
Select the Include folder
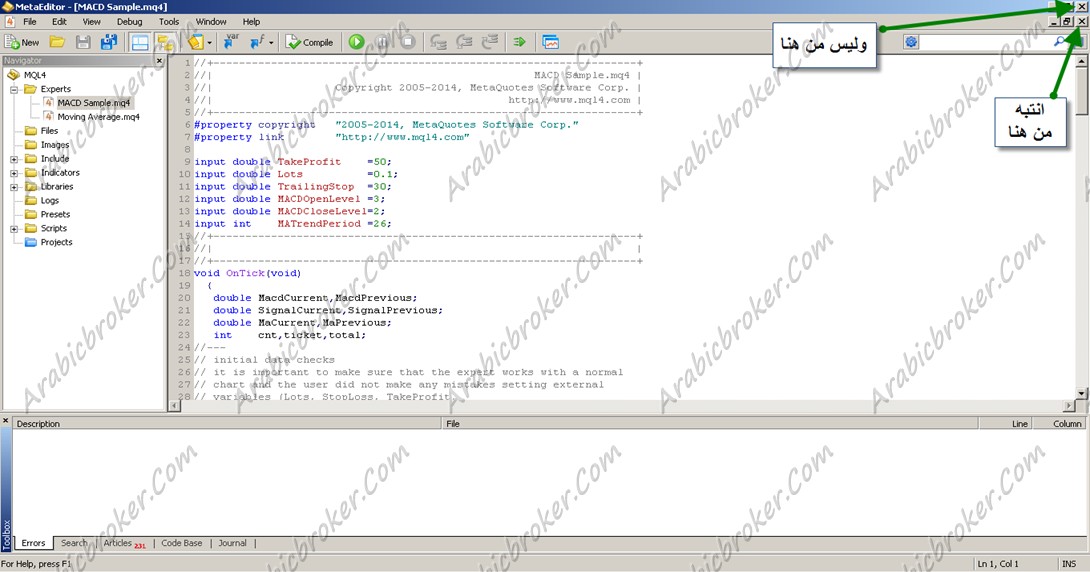pyautogui.click(x=55, y=158)
